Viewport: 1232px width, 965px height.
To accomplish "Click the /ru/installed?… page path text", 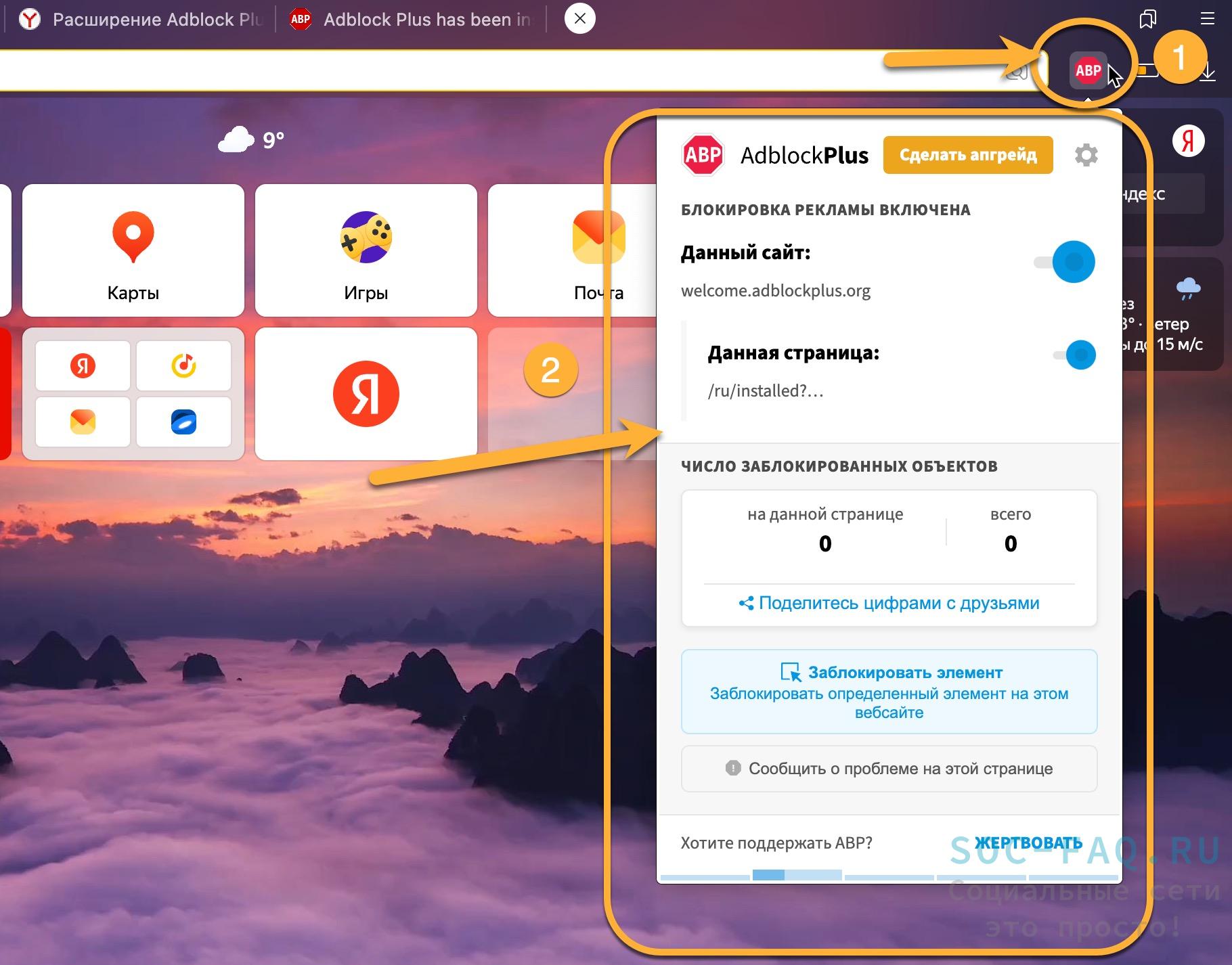I will [766, 391].
